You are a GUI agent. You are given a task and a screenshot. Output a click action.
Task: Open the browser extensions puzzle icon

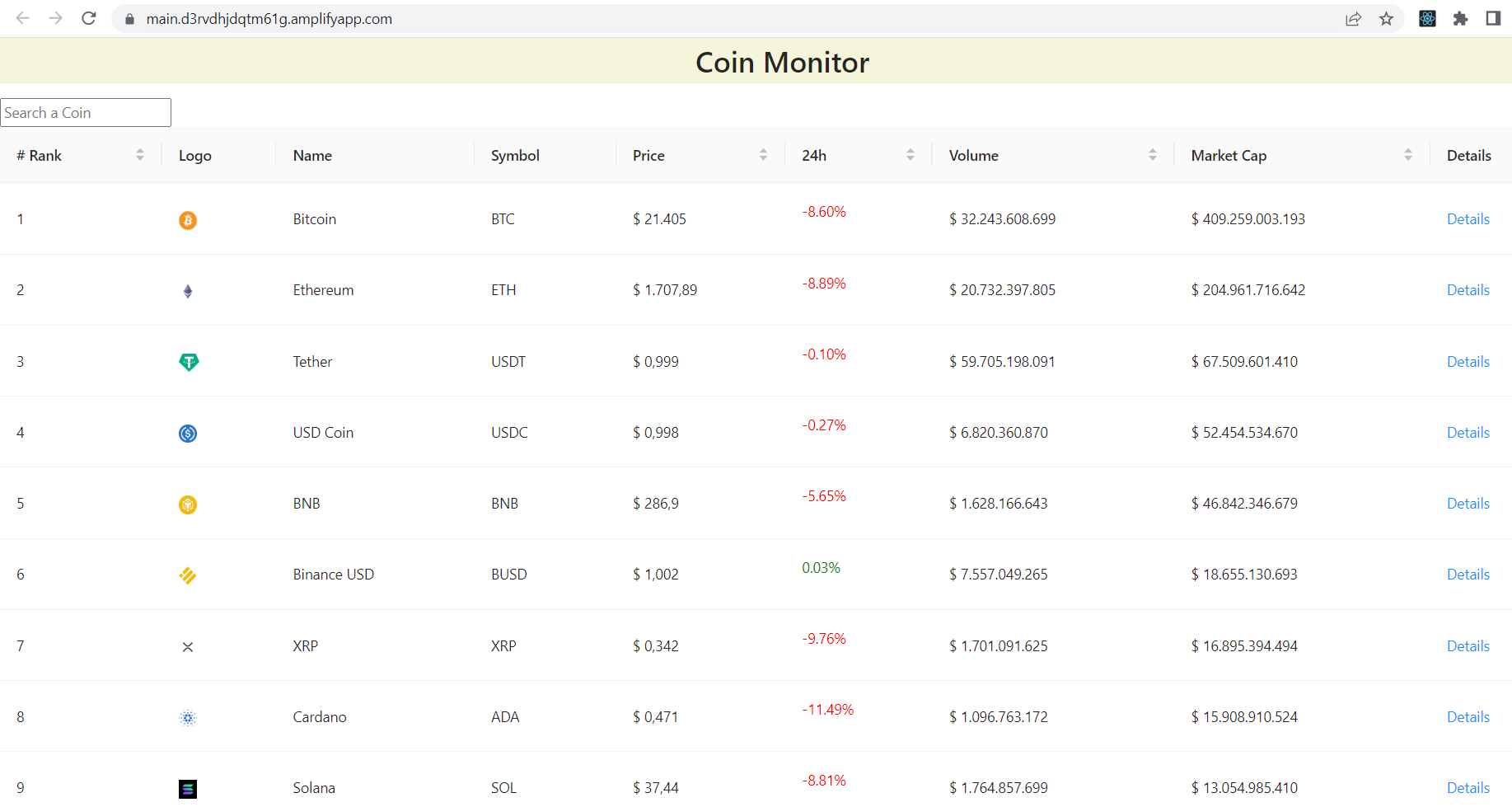coord(1461,18)
